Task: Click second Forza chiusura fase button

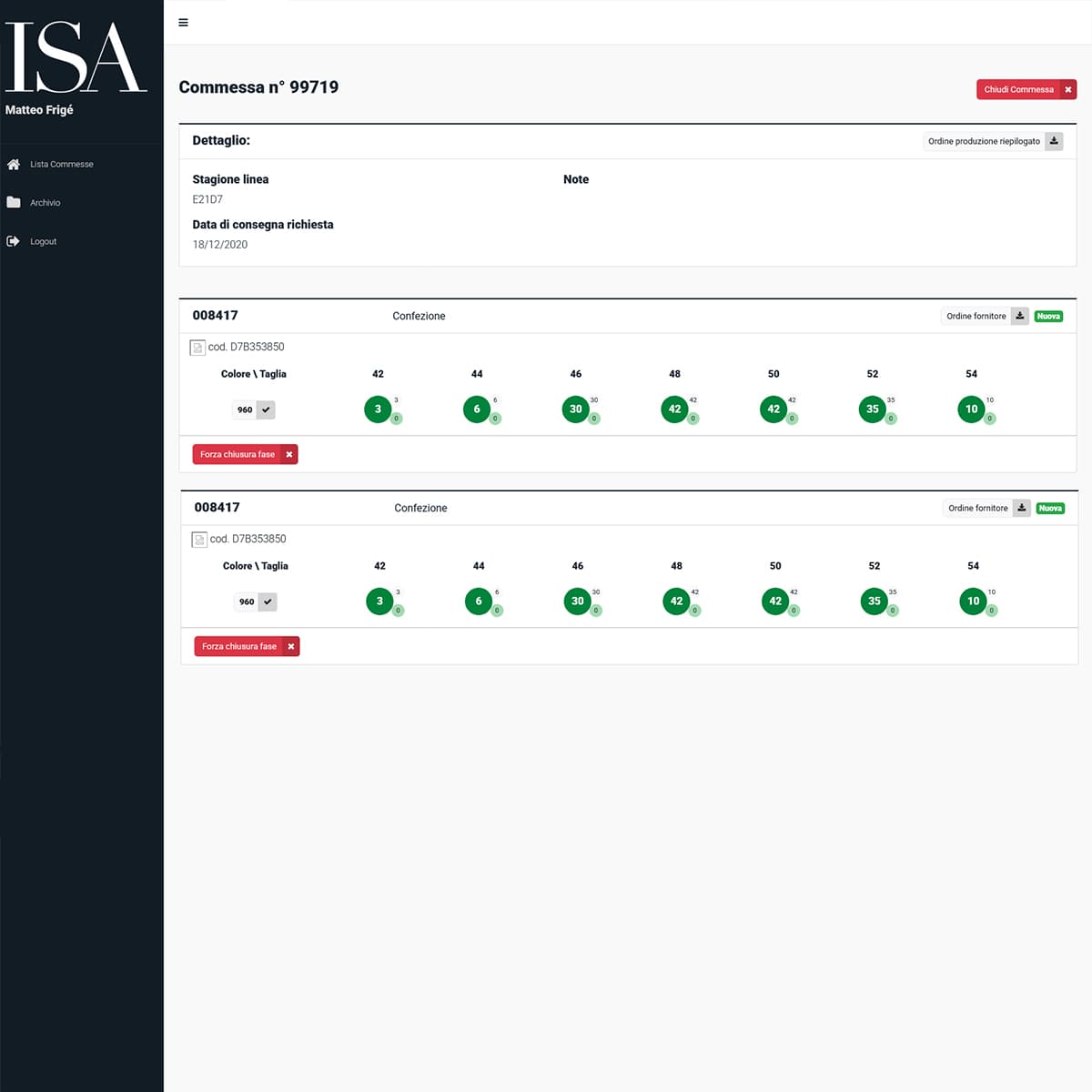Action: [246, 646]
